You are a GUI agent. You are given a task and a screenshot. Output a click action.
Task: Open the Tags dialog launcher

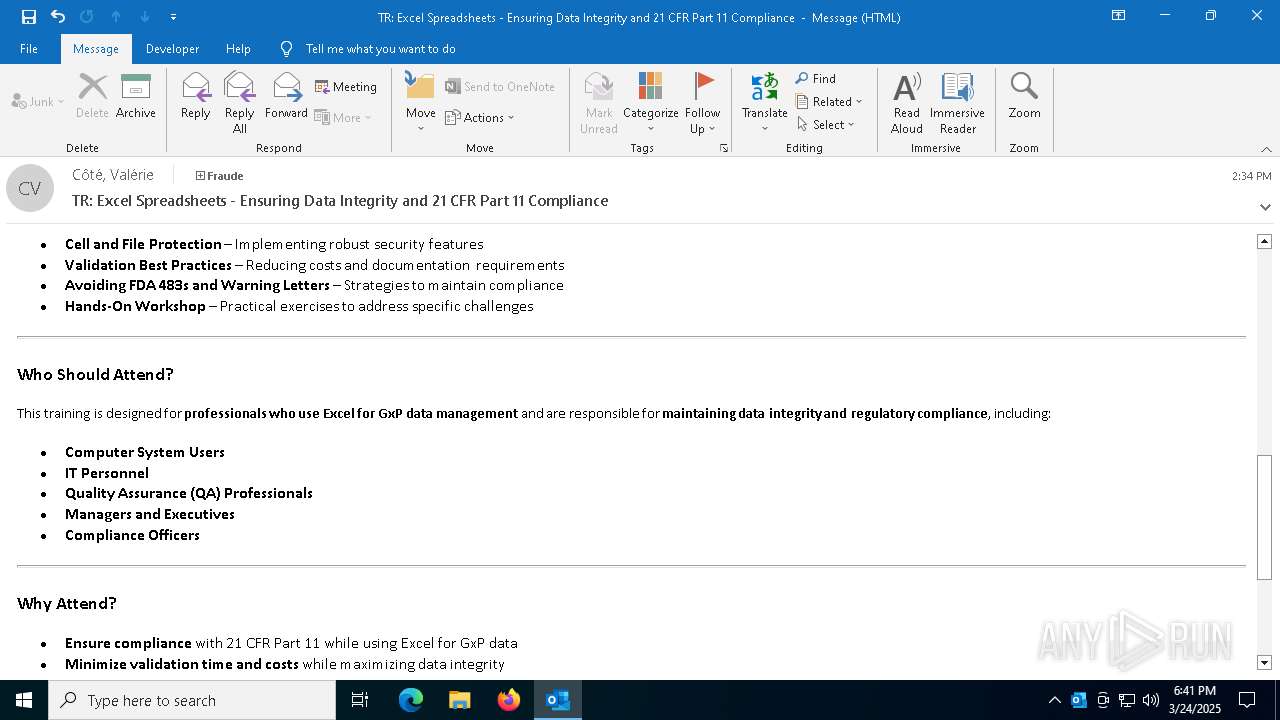point(724,148)
